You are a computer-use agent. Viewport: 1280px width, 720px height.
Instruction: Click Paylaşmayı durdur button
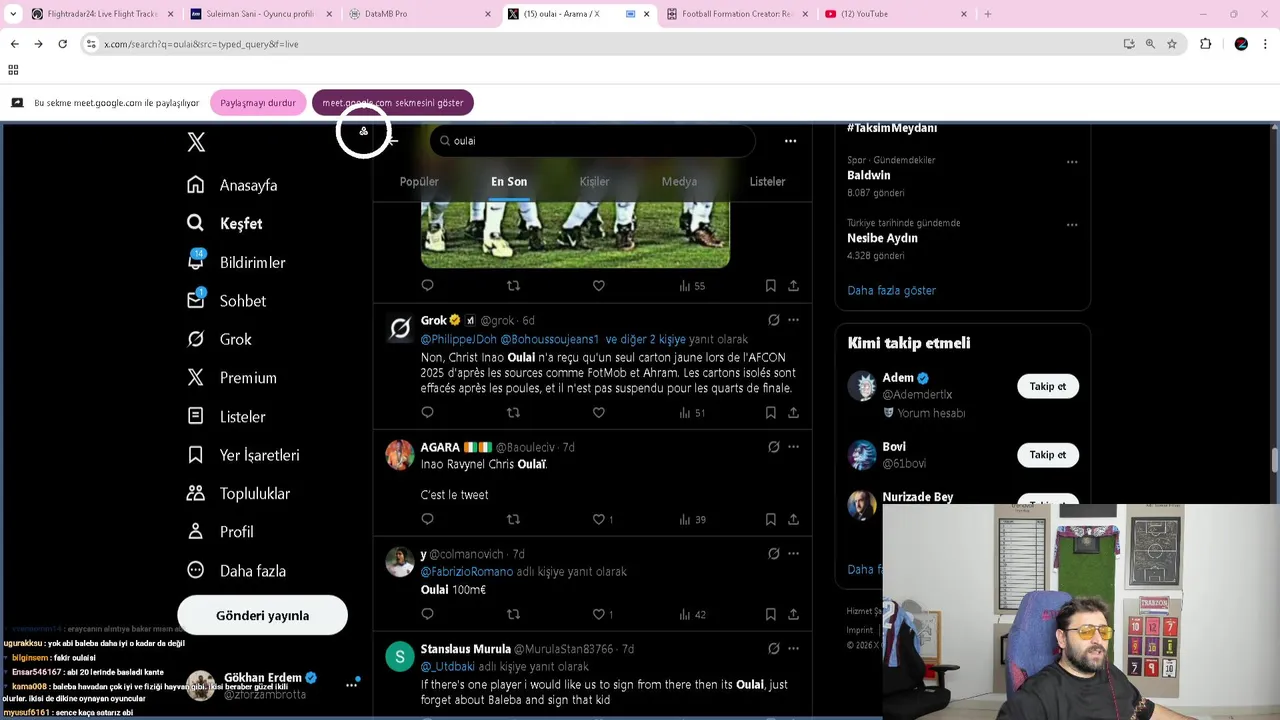pyautogui.click(x=258, y=103)
